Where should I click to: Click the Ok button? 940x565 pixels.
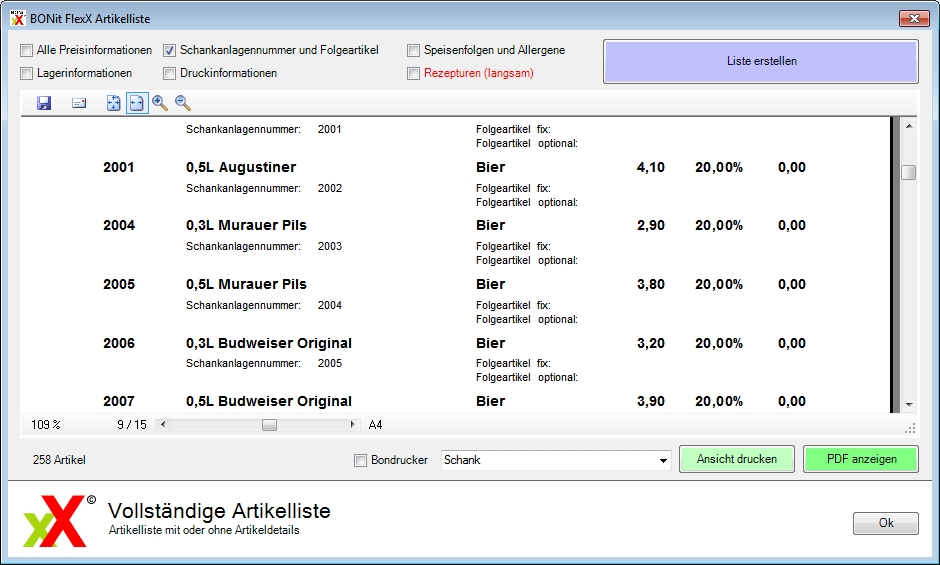(885, 523)
